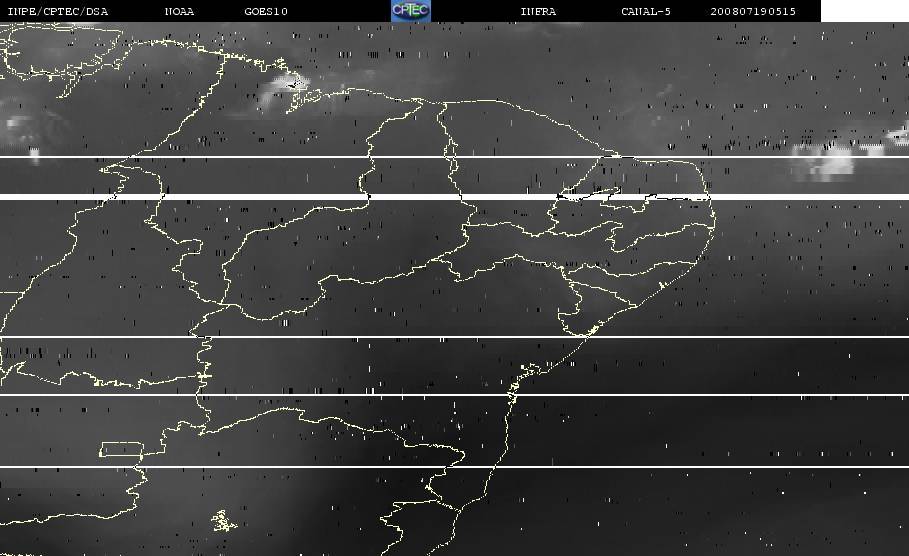Click the INFRA channel type label
This screenshot has height=556, width=909.
tap(538, 12)
